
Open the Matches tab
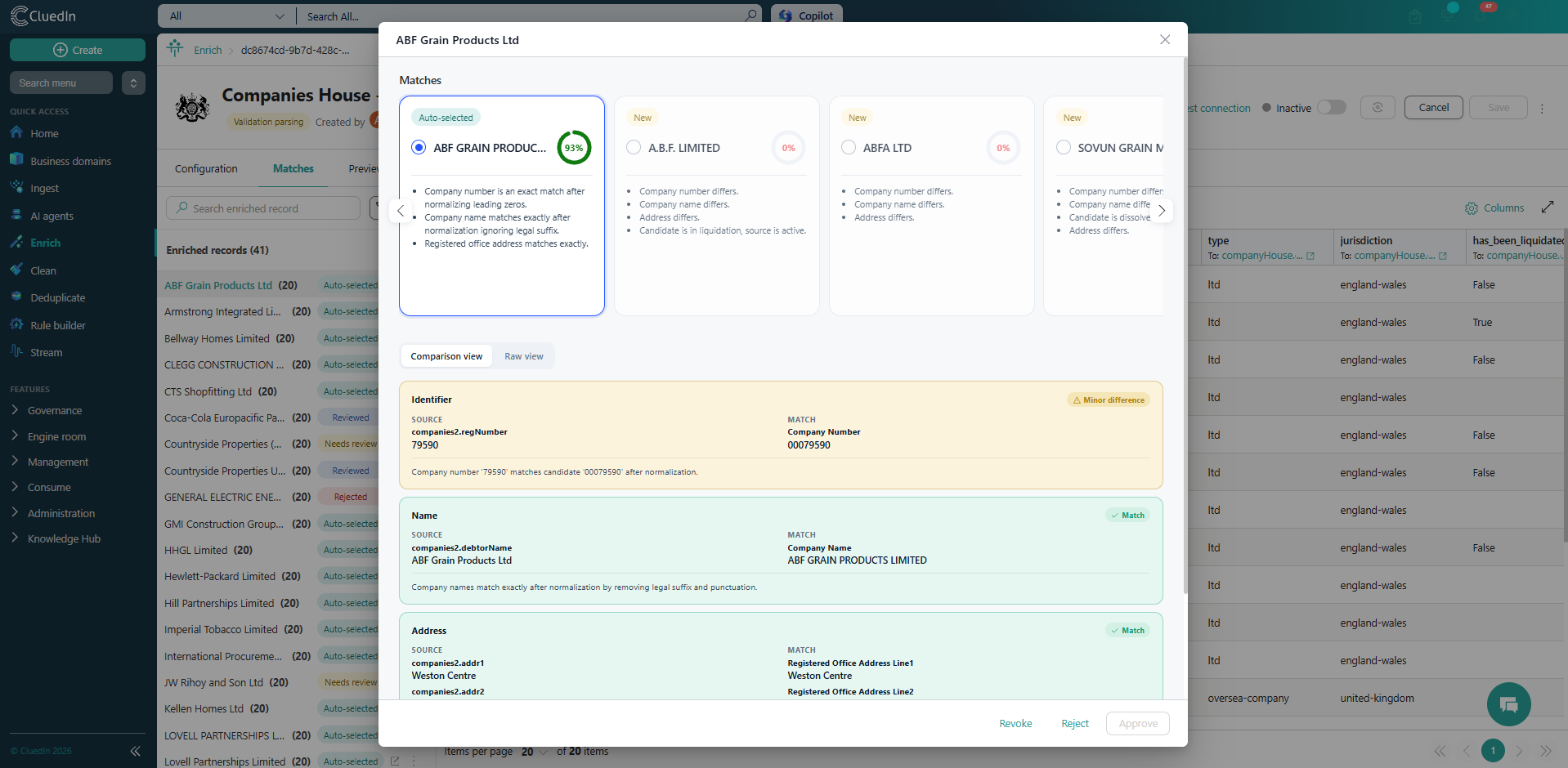pos(293,168)
